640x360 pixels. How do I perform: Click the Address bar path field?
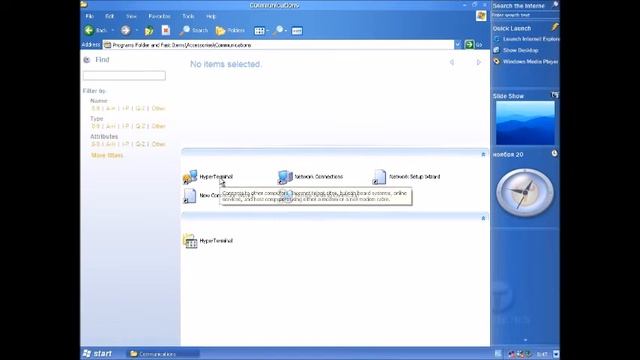tap(278, 45)
